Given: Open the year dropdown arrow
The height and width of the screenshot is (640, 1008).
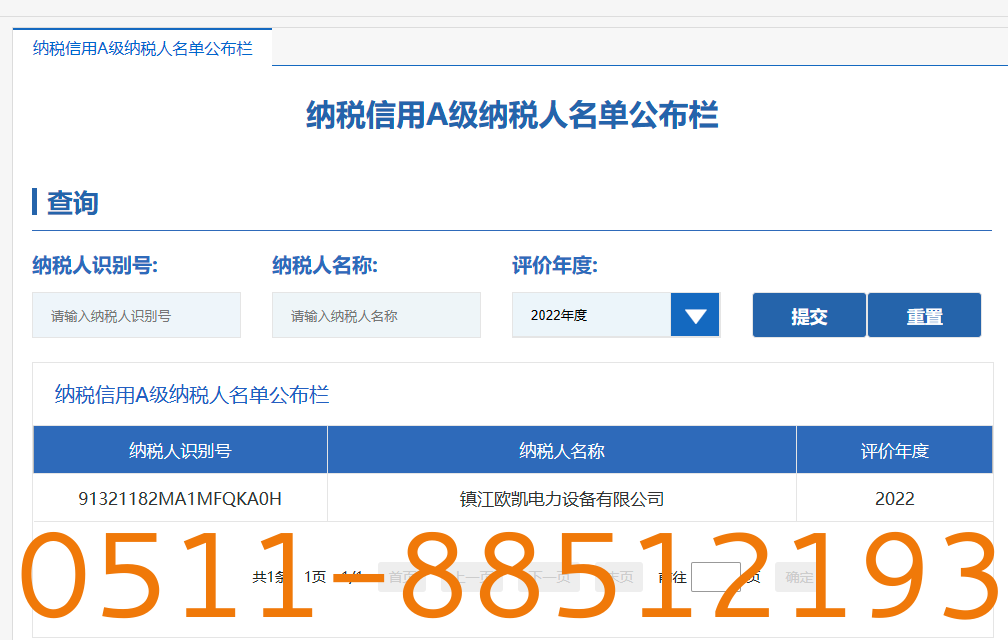Looking at the screenshot, I should pos(695,316).
